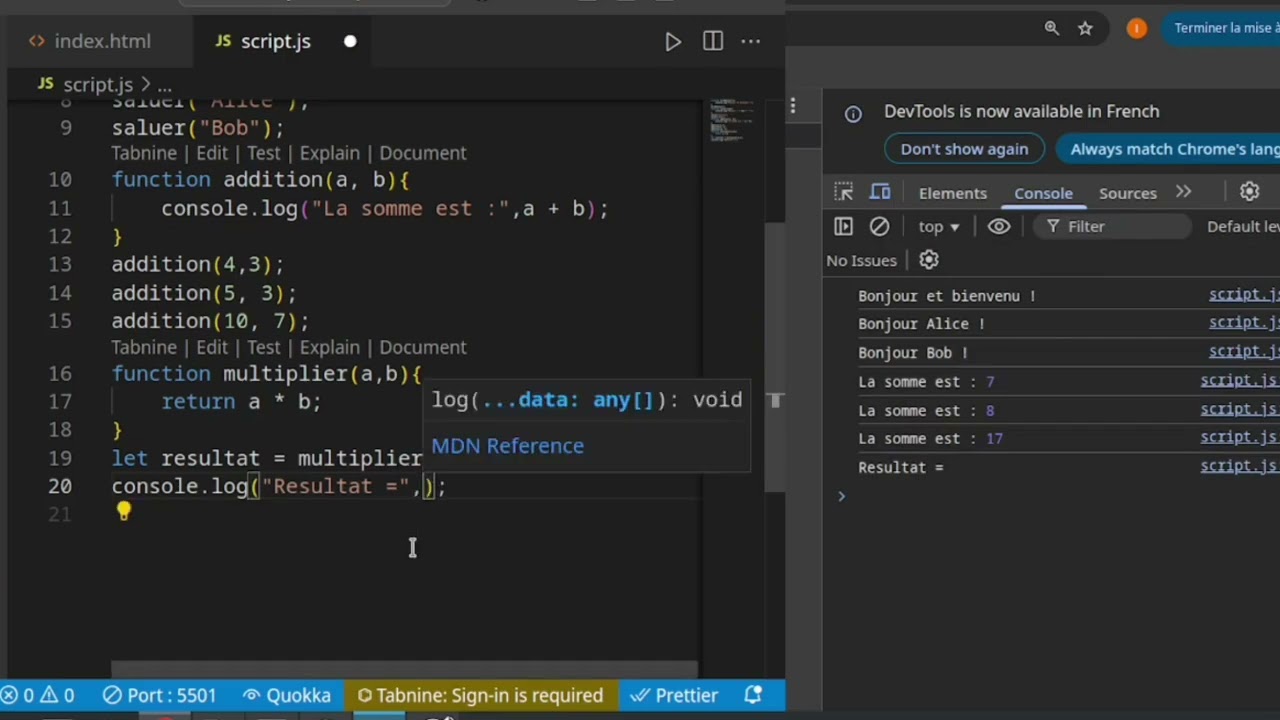Screen dimensions: 1280x720
Task: Expand more DevTools tabs with the chevron
Action: 1183,192
